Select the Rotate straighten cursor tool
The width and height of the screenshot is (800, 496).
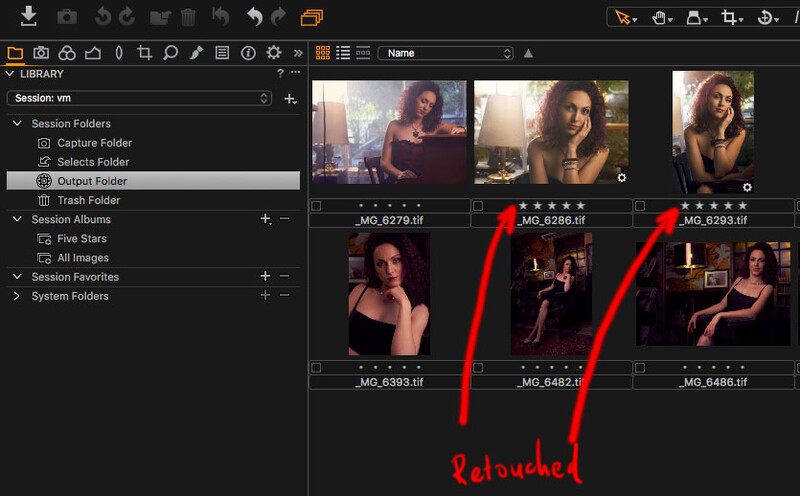(767, 18)
